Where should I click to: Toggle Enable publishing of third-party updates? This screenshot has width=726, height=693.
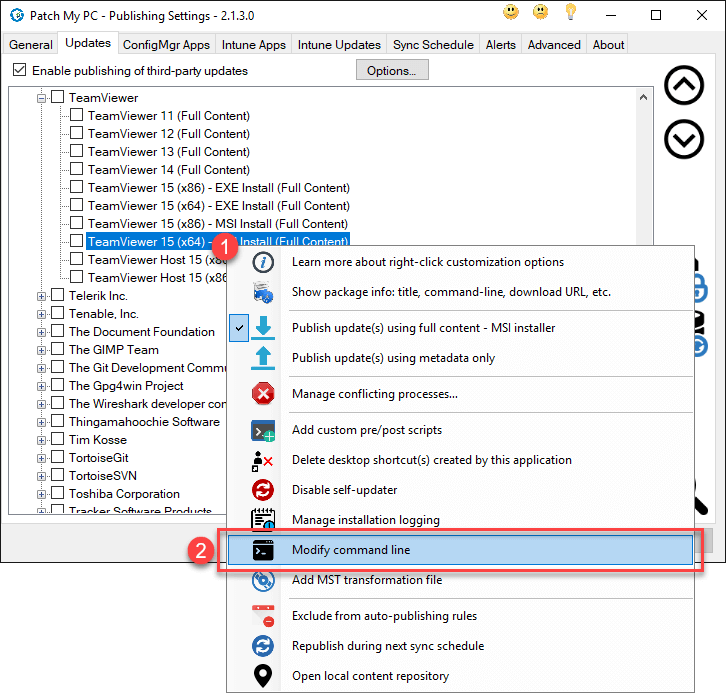pos(19,70)
